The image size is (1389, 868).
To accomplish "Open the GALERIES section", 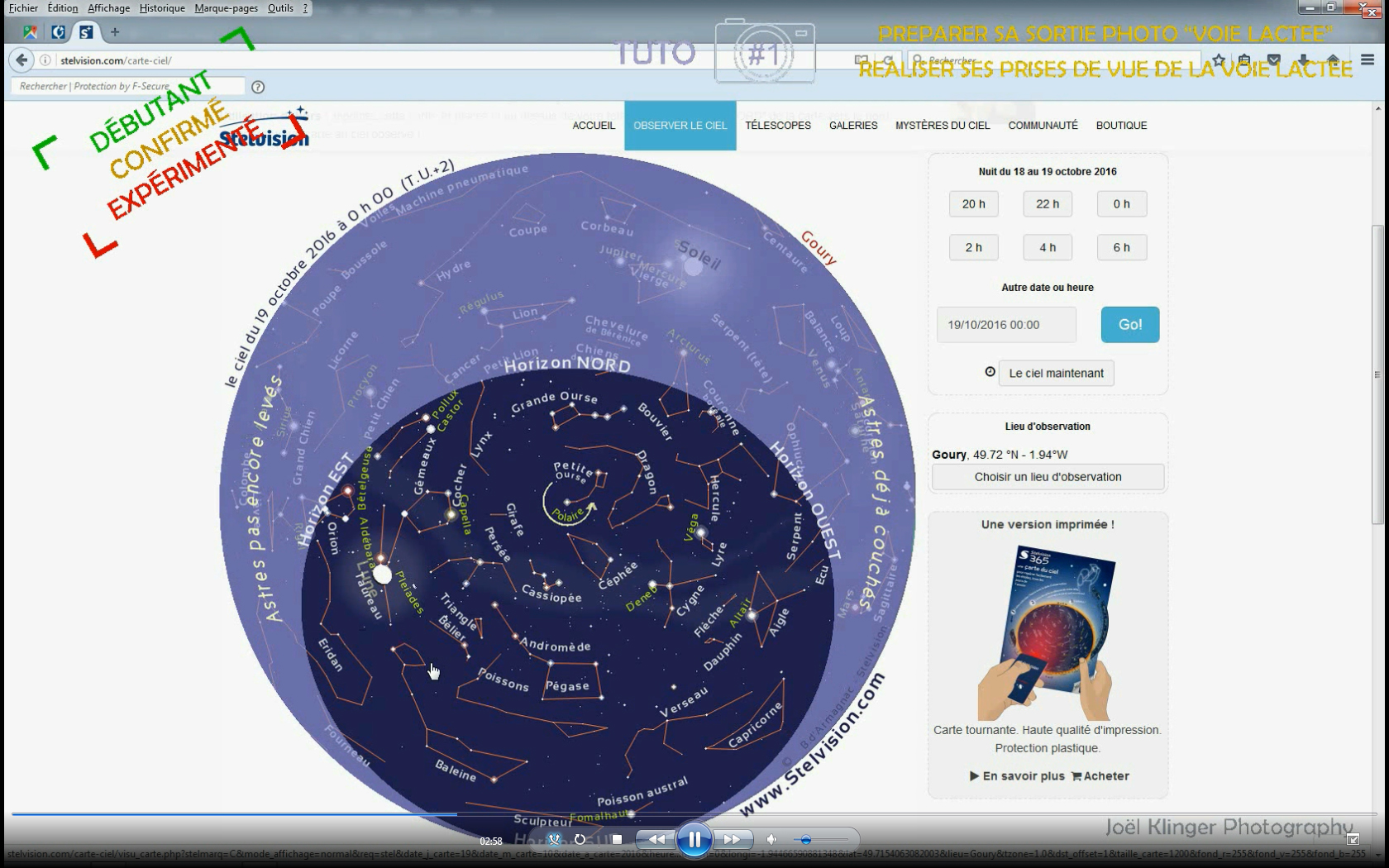I will click(x=853, y=126).
